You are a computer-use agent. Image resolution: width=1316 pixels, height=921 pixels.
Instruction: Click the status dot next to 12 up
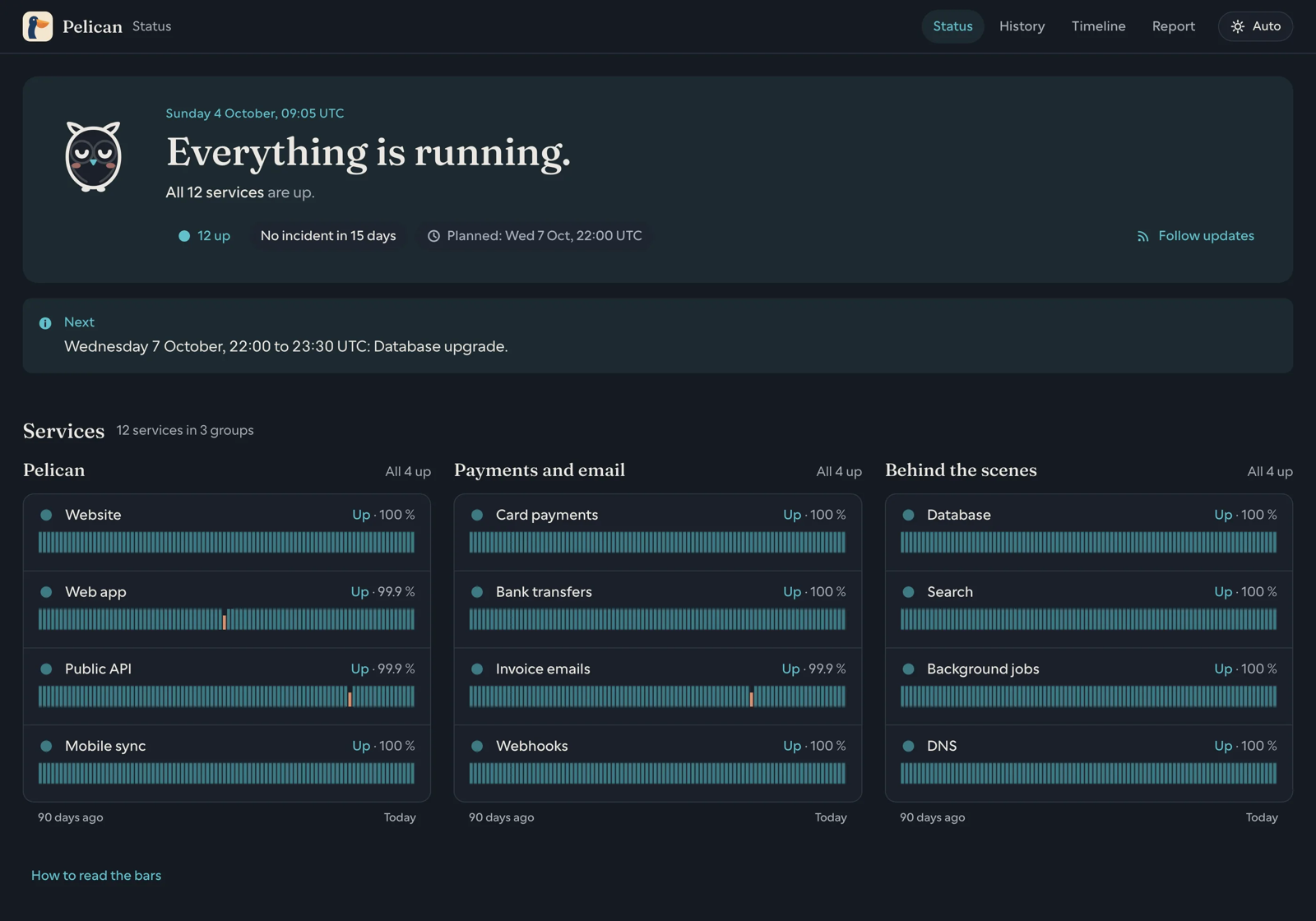(184, 236)
